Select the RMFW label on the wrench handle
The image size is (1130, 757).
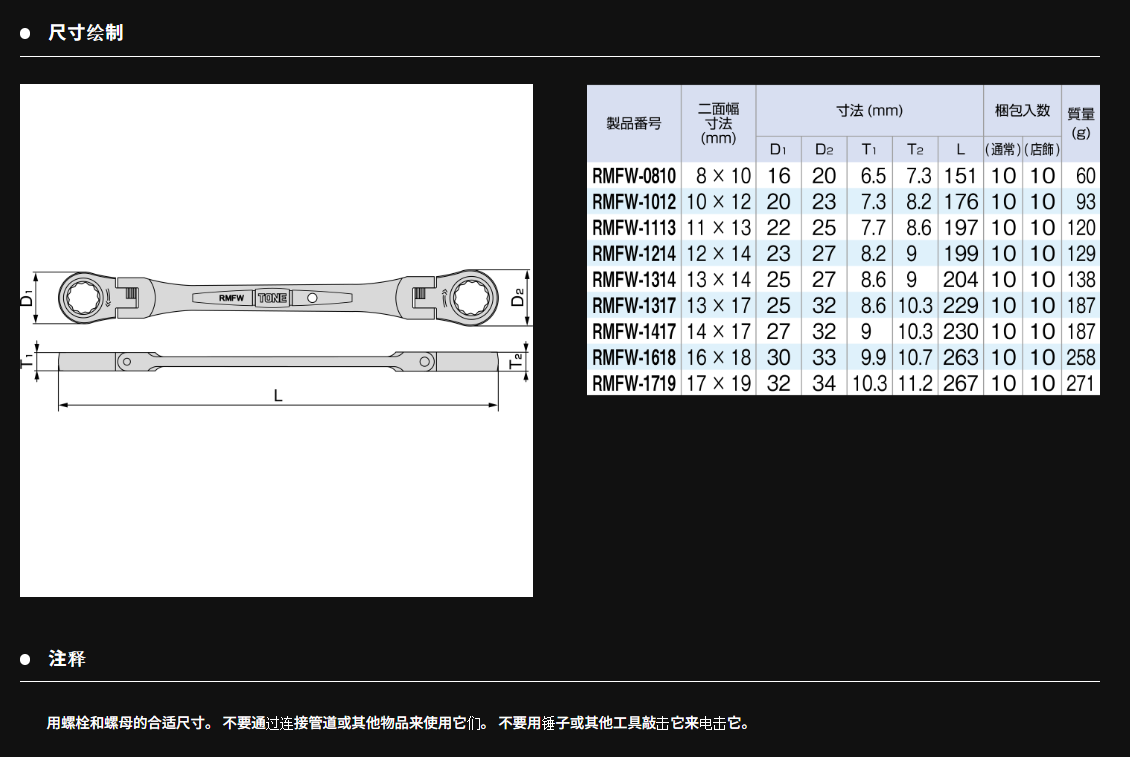(x=232, y=298)
